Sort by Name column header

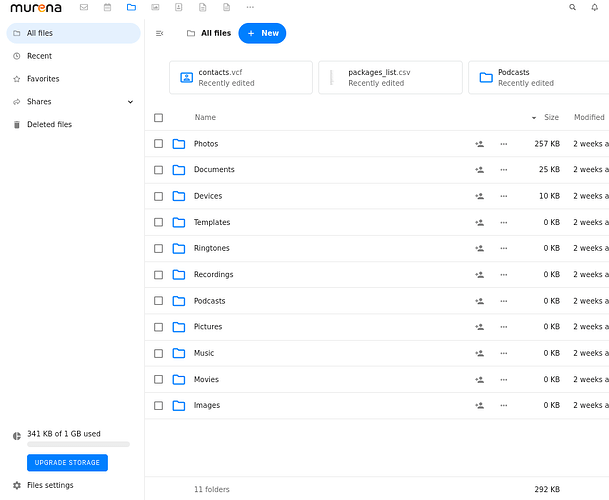coord(205,117)
